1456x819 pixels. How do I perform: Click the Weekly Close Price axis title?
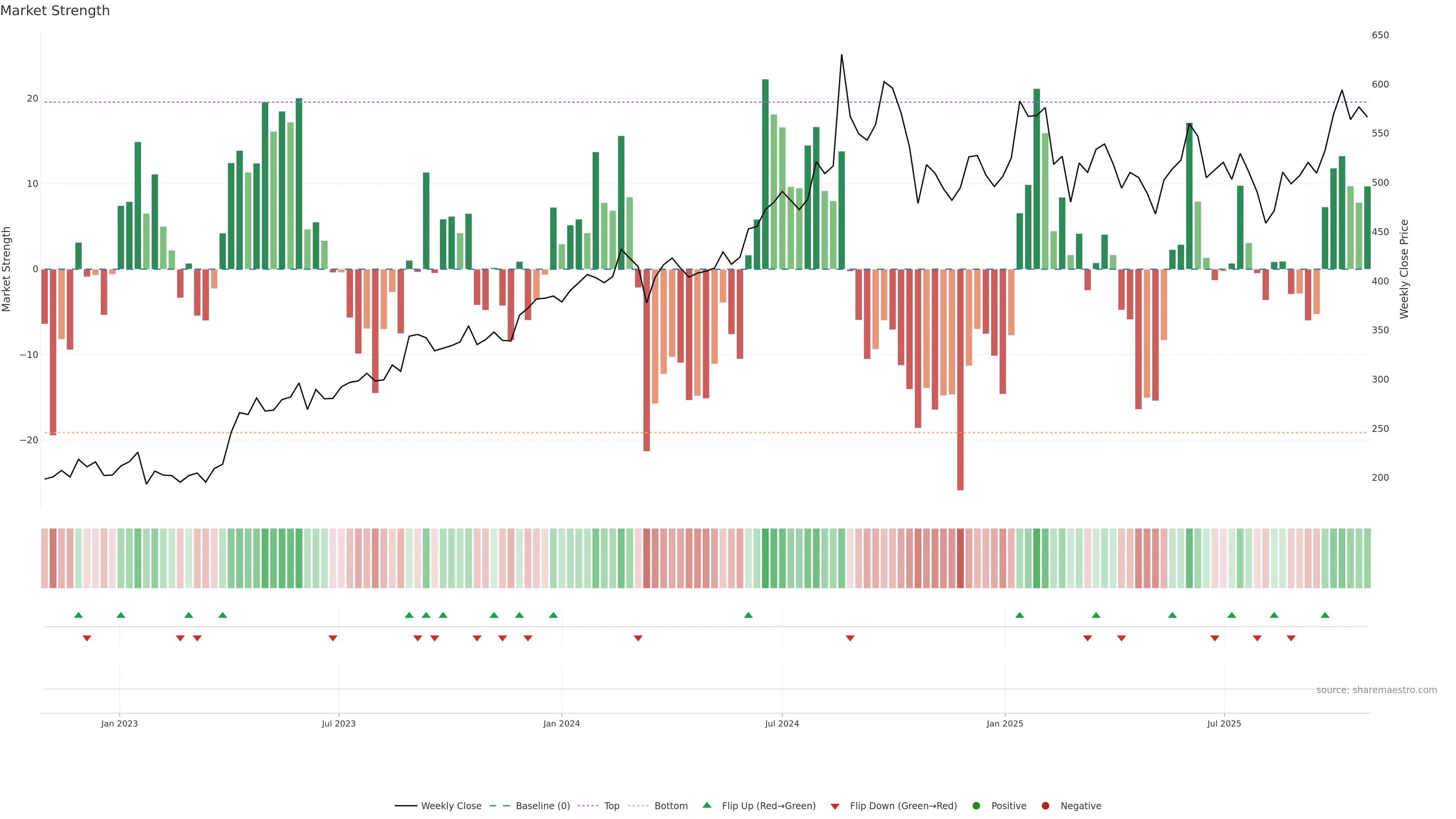1404,269
